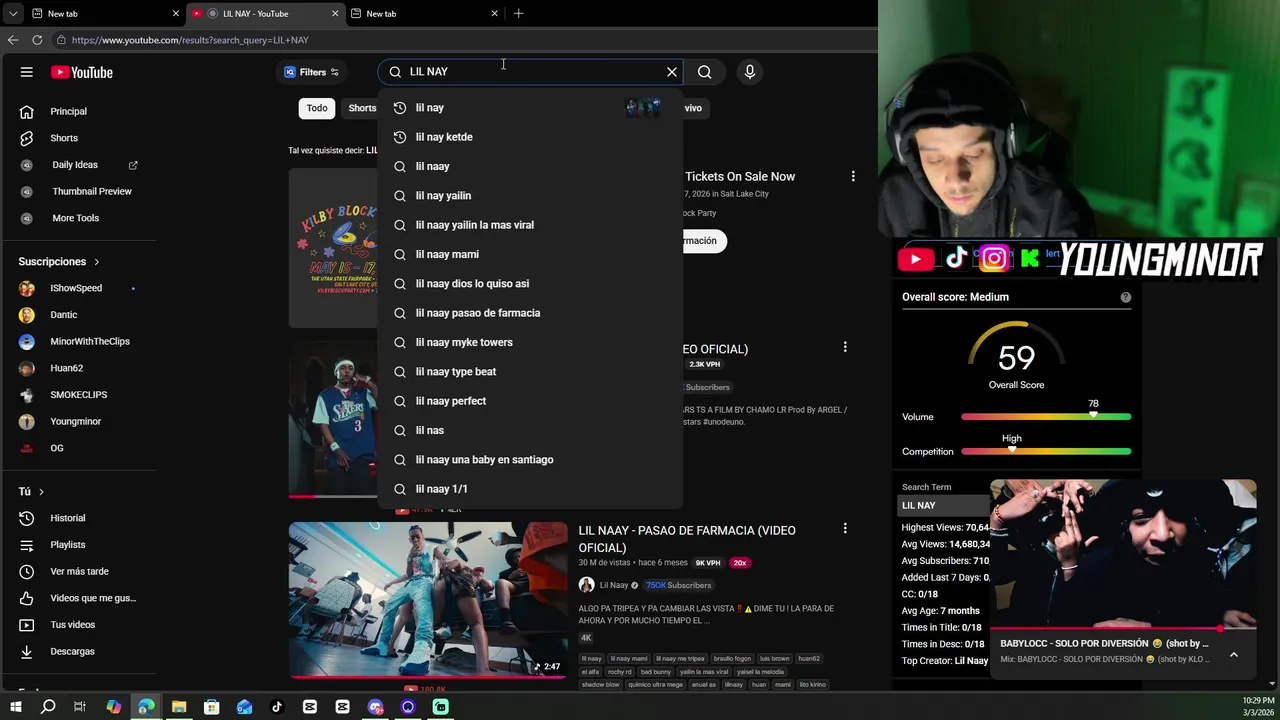Click the YouTube logo
Image resolution: width=1280 pixels, height=720 pixels.
(x=82, y=72)
